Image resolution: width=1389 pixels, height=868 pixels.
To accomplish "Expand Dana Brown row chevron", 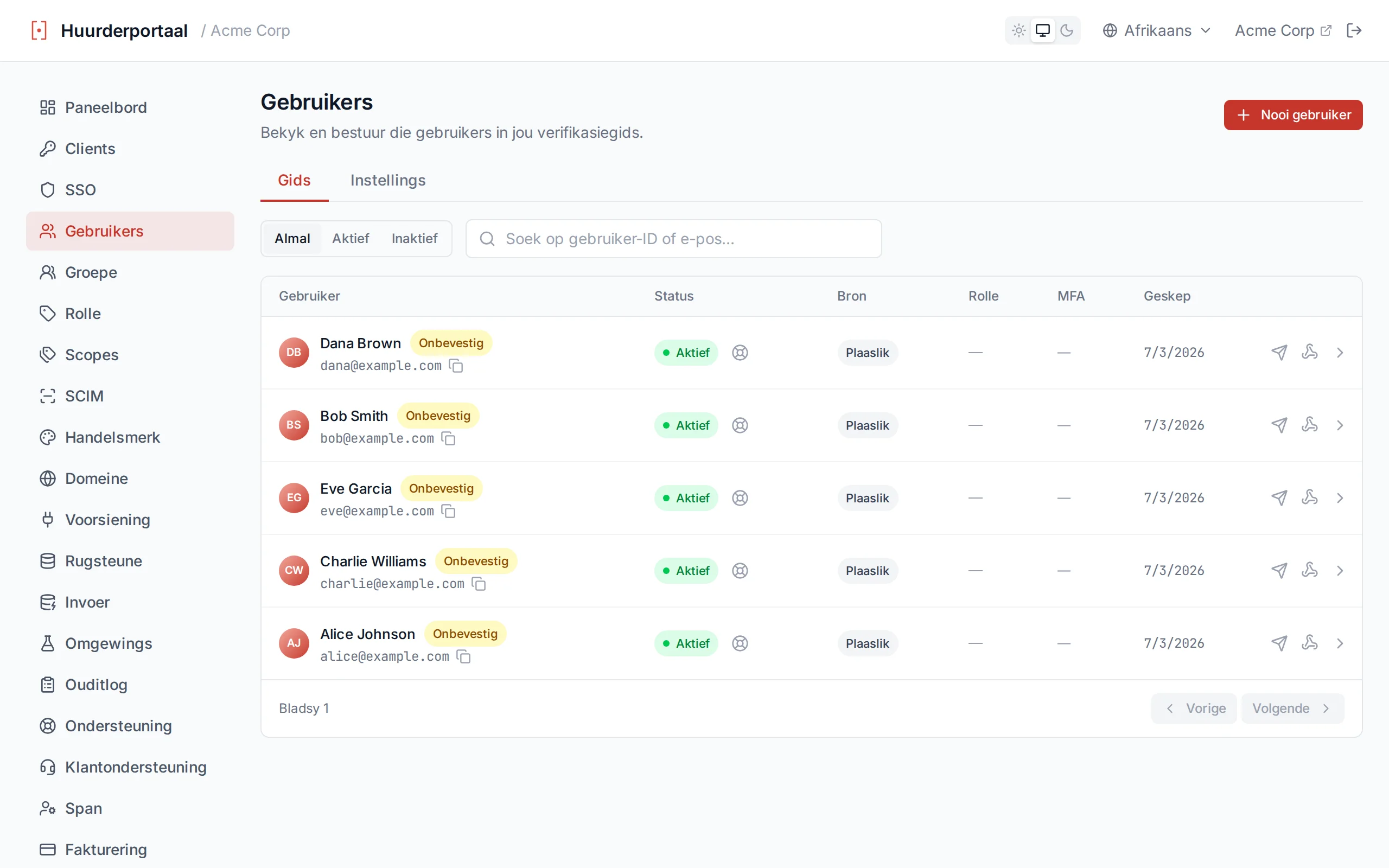I will click(1340, 353).
